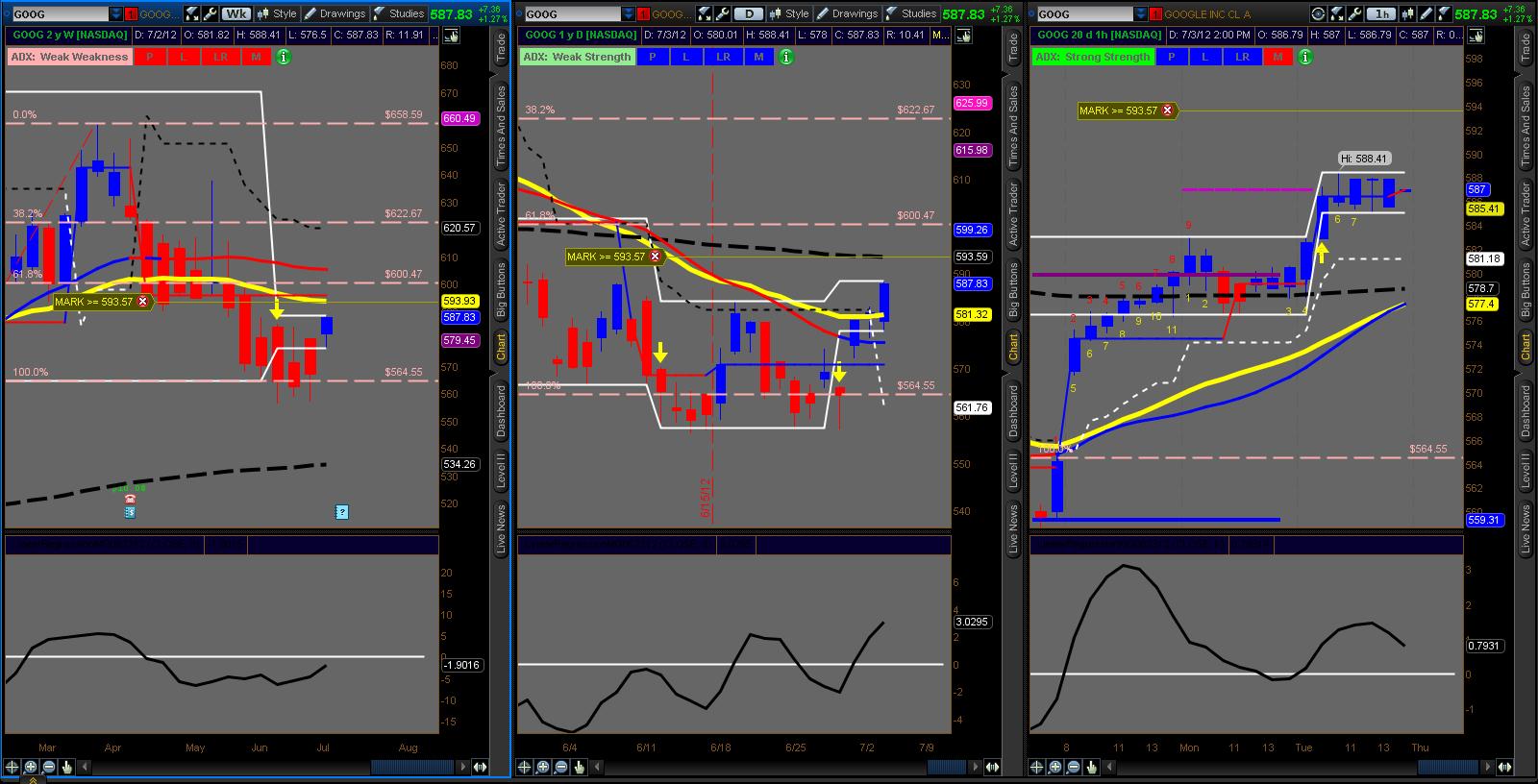Screen dimensions: 1538x784
Task: Open Studies menu in weekly chart
Action: click(398, 13)
